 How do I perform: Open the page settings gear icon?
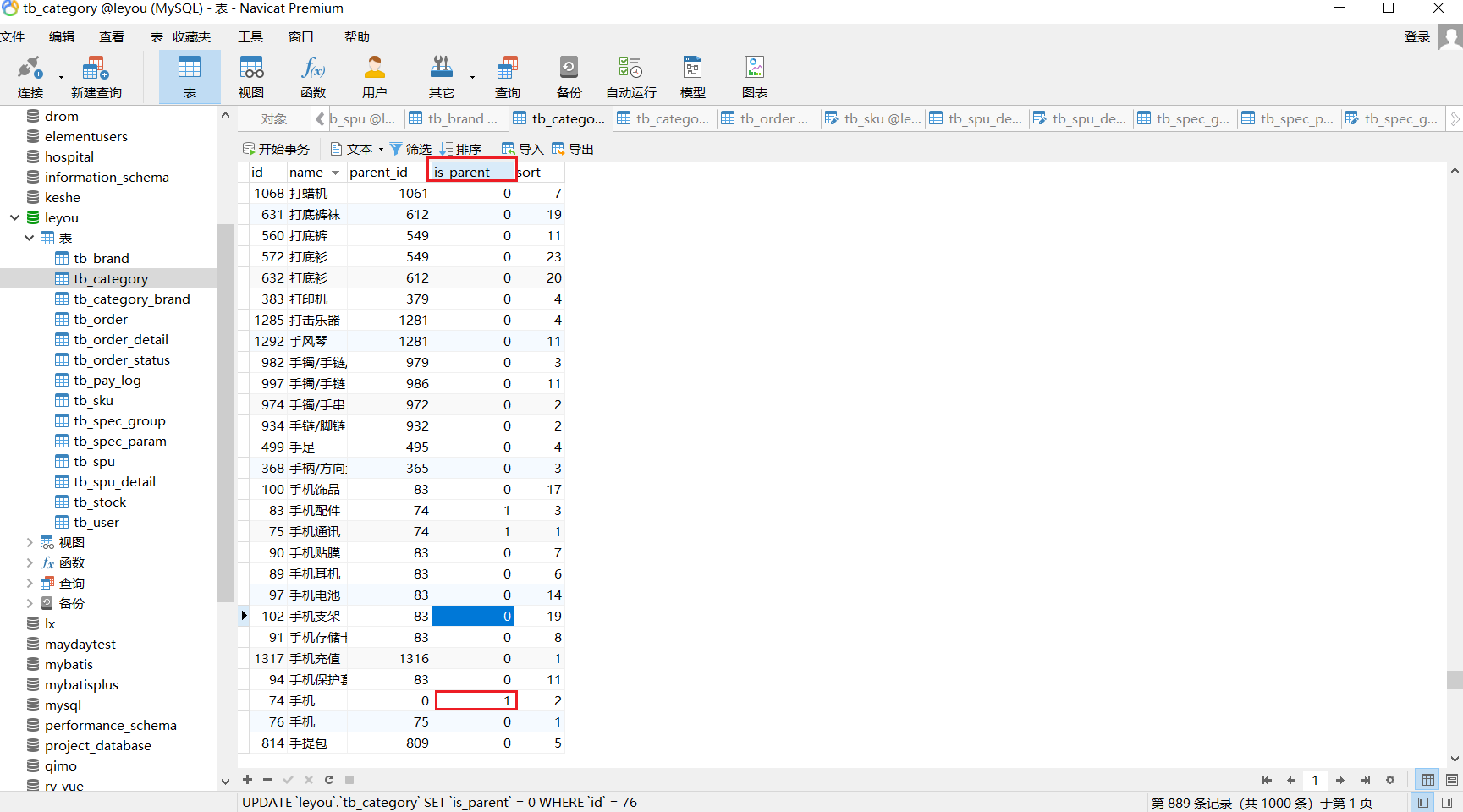(1389, 780)
